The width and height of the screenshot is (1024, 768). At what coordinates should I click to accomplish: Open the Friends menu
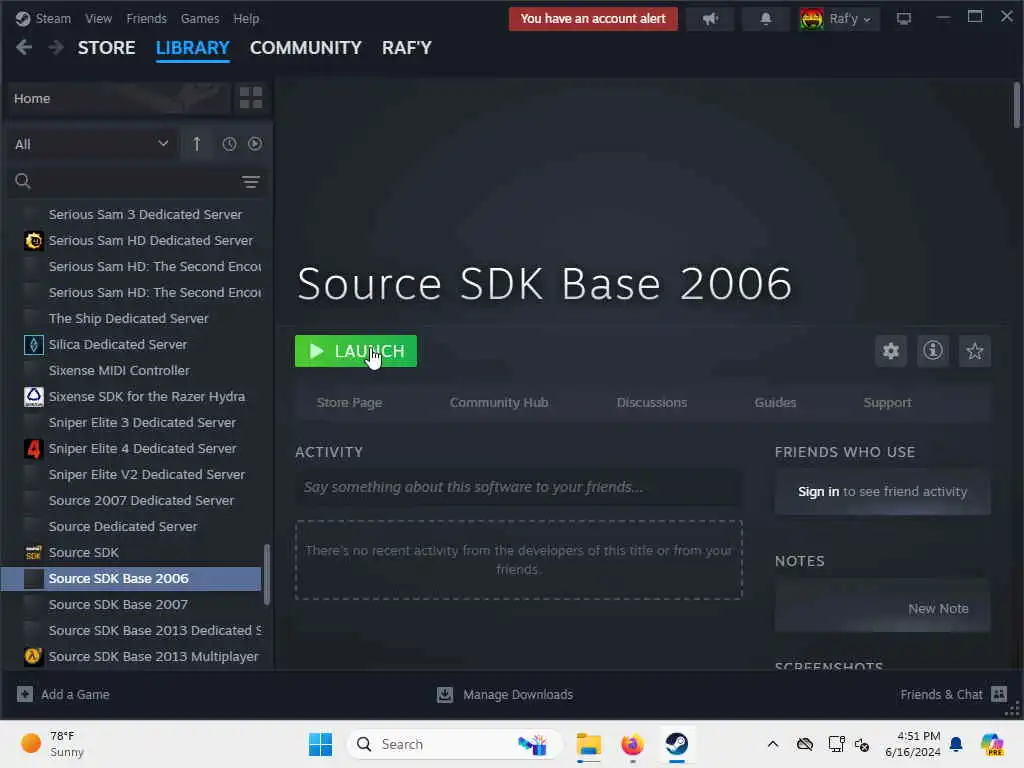146,18
